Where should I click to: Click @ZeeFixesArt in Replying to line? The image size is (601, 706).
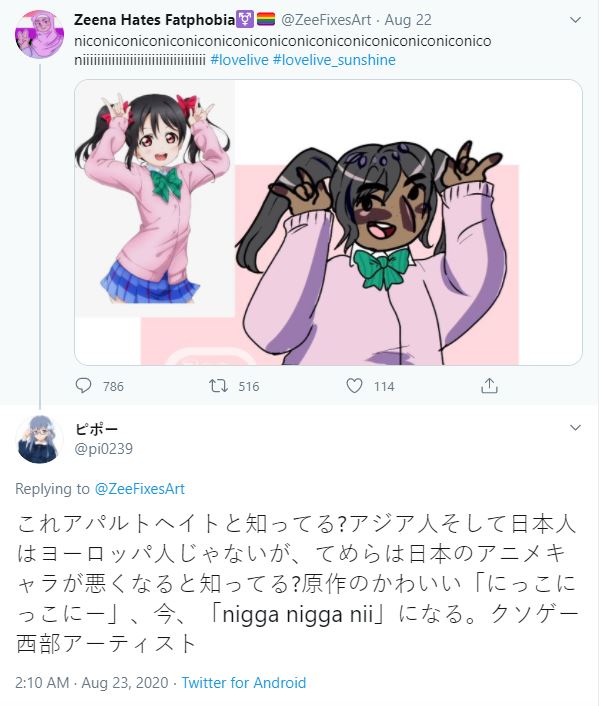coord(140,489)
